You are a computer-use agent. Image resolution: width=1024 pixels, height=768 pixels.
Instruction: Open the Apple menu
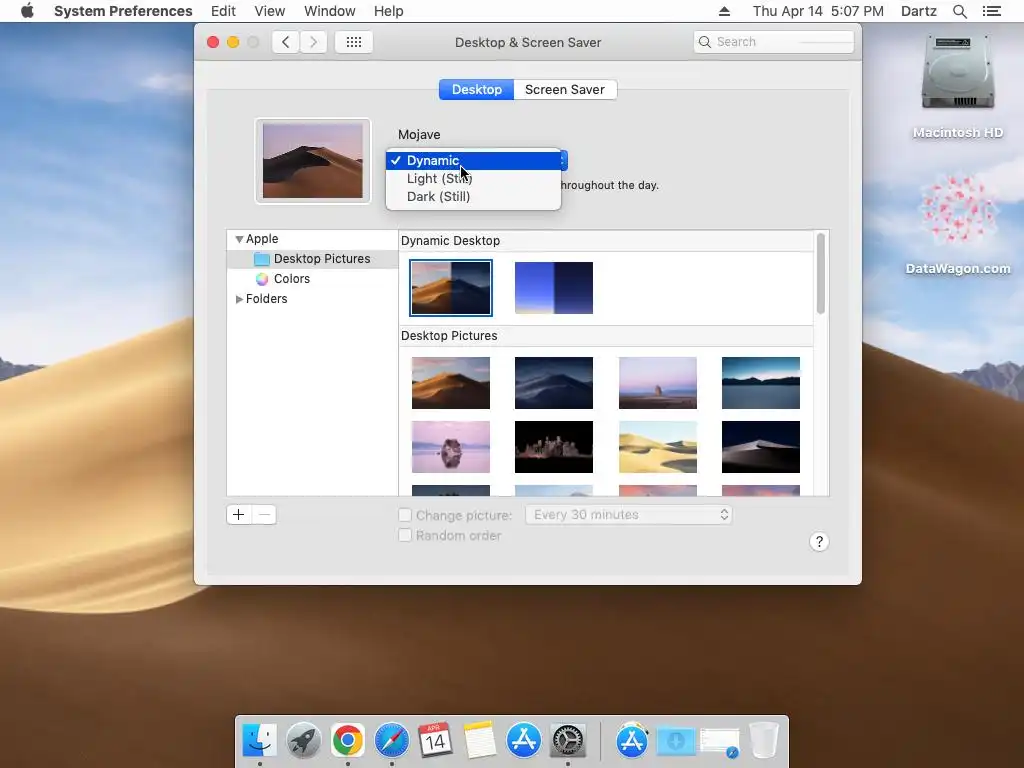coord(27,11)
